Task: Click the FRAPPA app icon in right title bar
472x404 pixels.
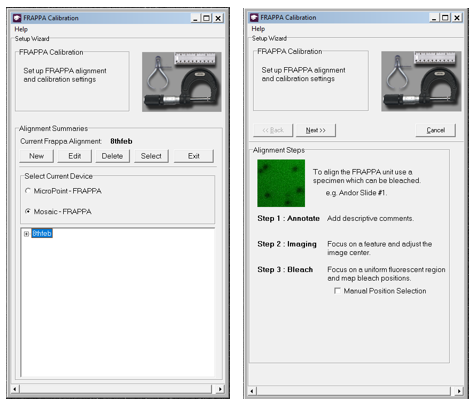Action: 254,17
